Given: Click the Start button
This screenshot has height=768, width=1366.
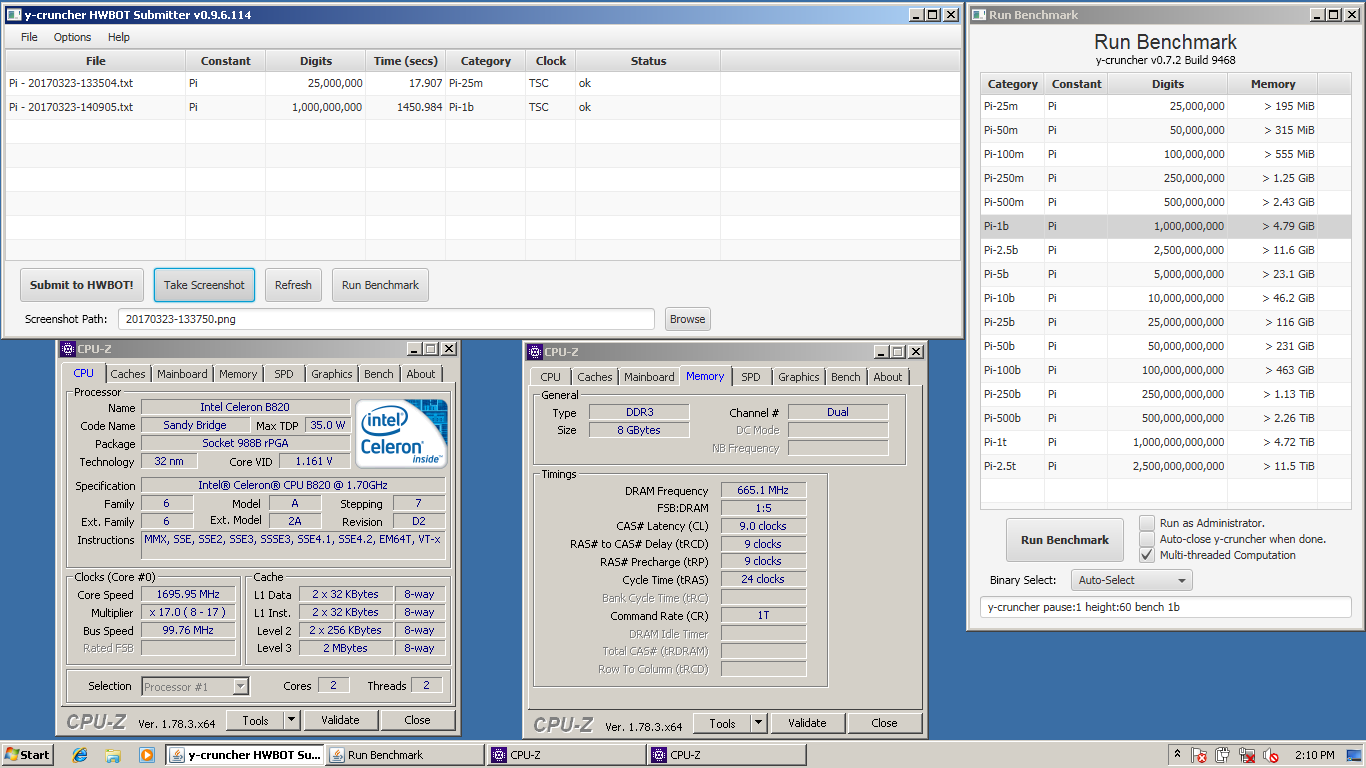Looking at the screenshot, I should [x=27, y=755].
